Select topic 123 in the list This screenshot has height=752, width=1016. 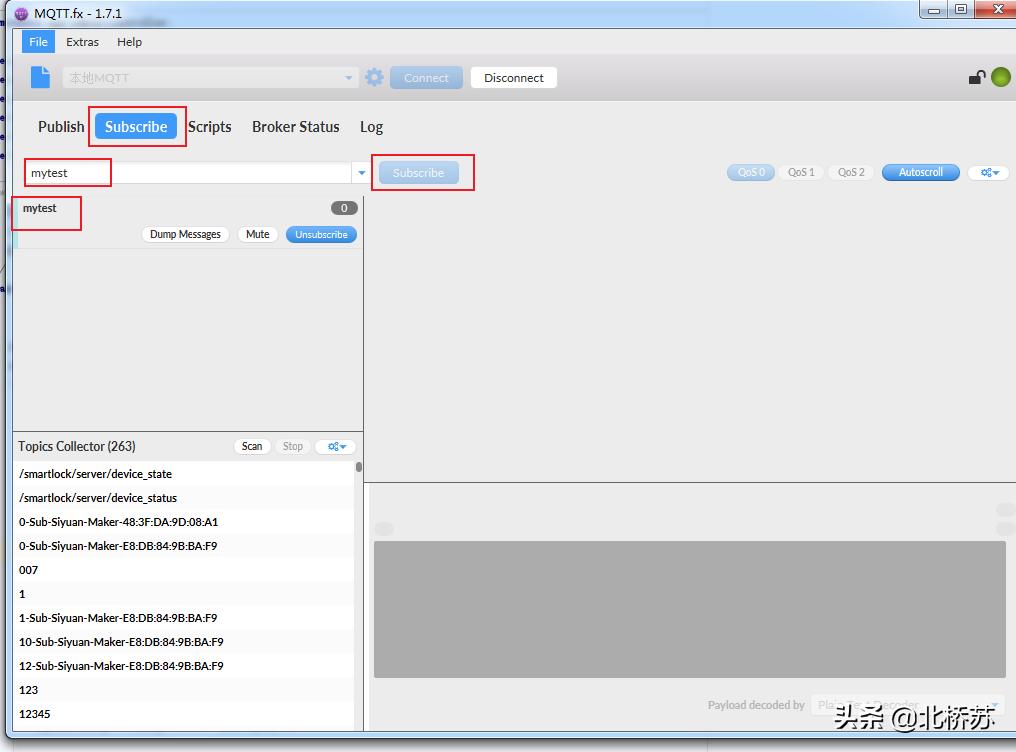(184, 690)
